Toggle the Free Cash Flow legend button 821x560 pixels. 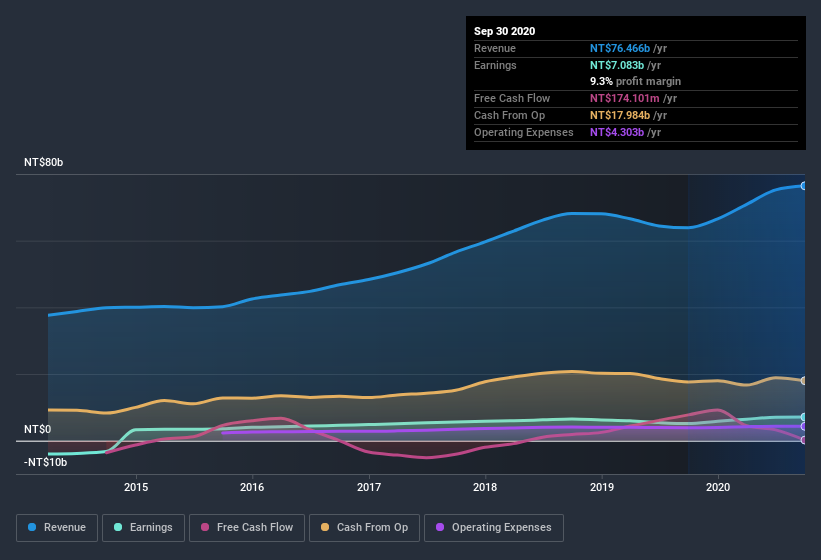247,528
